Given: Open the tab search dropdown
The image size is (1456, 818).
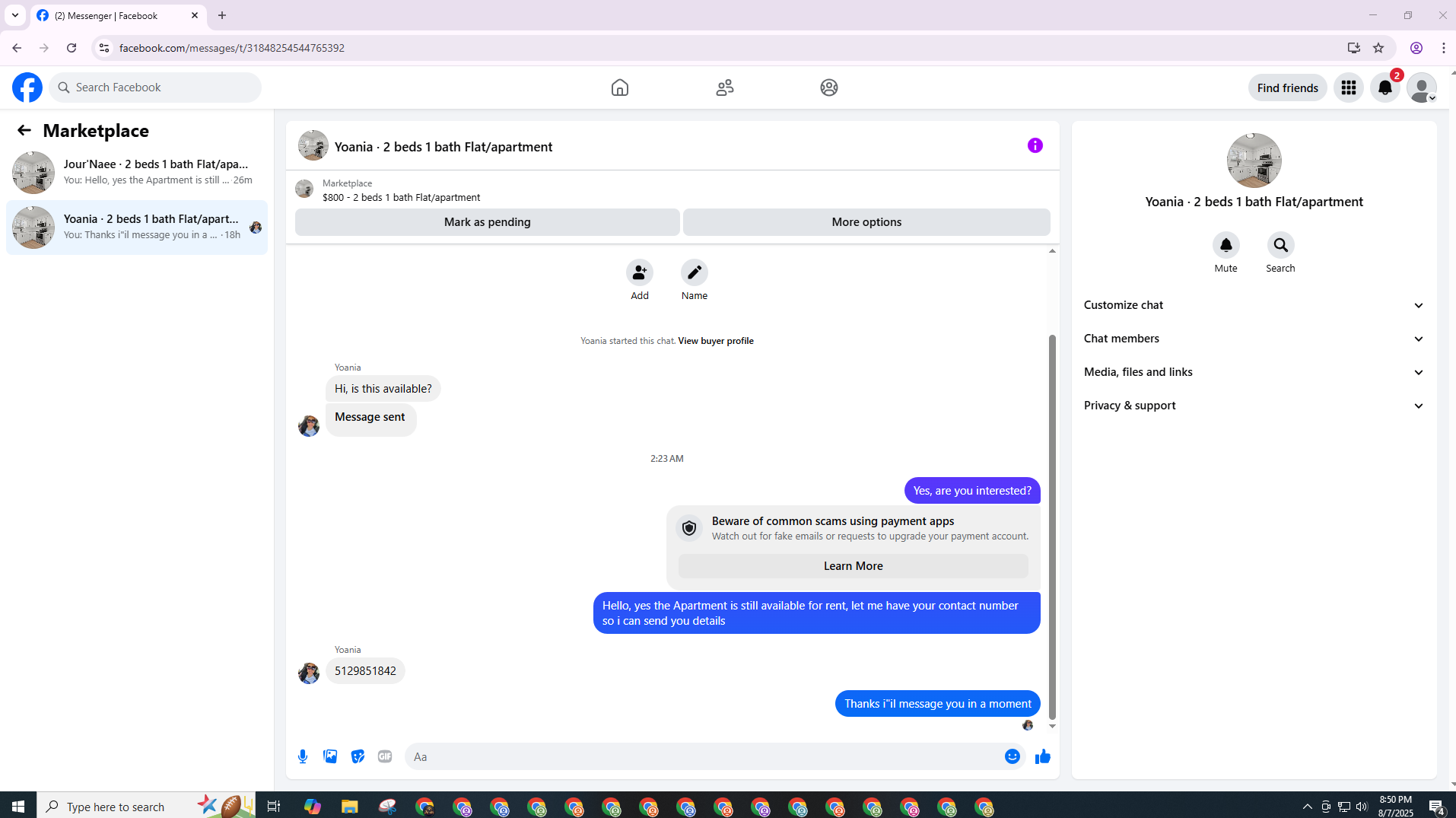Looking at the screenshot, I should coord(15,15).
